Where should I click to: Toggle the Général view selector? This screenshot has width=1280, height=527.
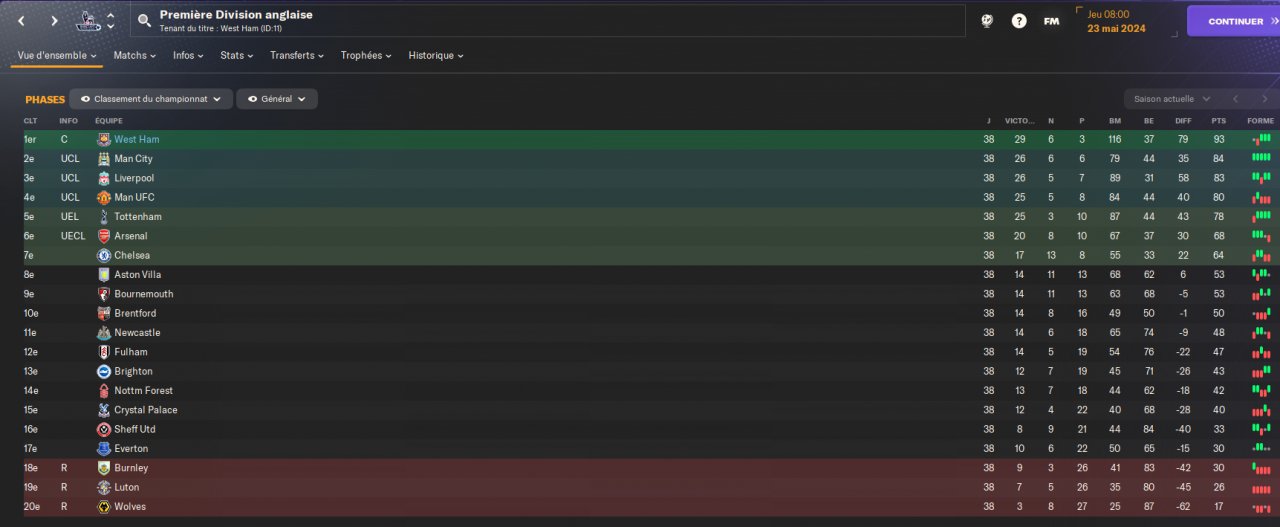pos(277,99)
